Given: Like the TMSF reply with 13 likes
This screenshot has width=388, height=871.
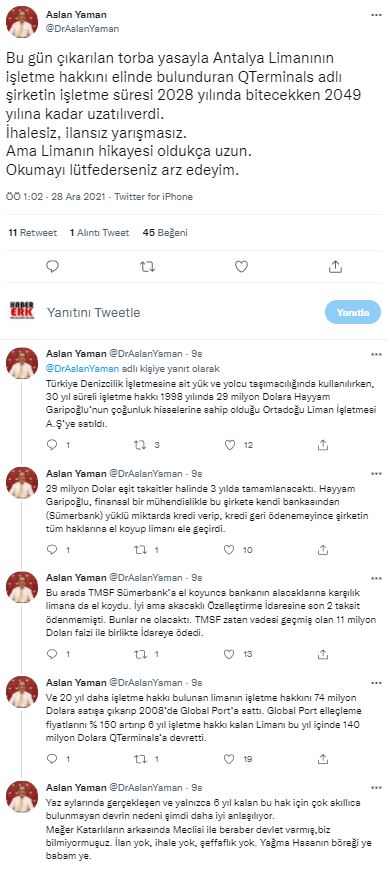Looking at the screenshot, I should coord(230,654).
